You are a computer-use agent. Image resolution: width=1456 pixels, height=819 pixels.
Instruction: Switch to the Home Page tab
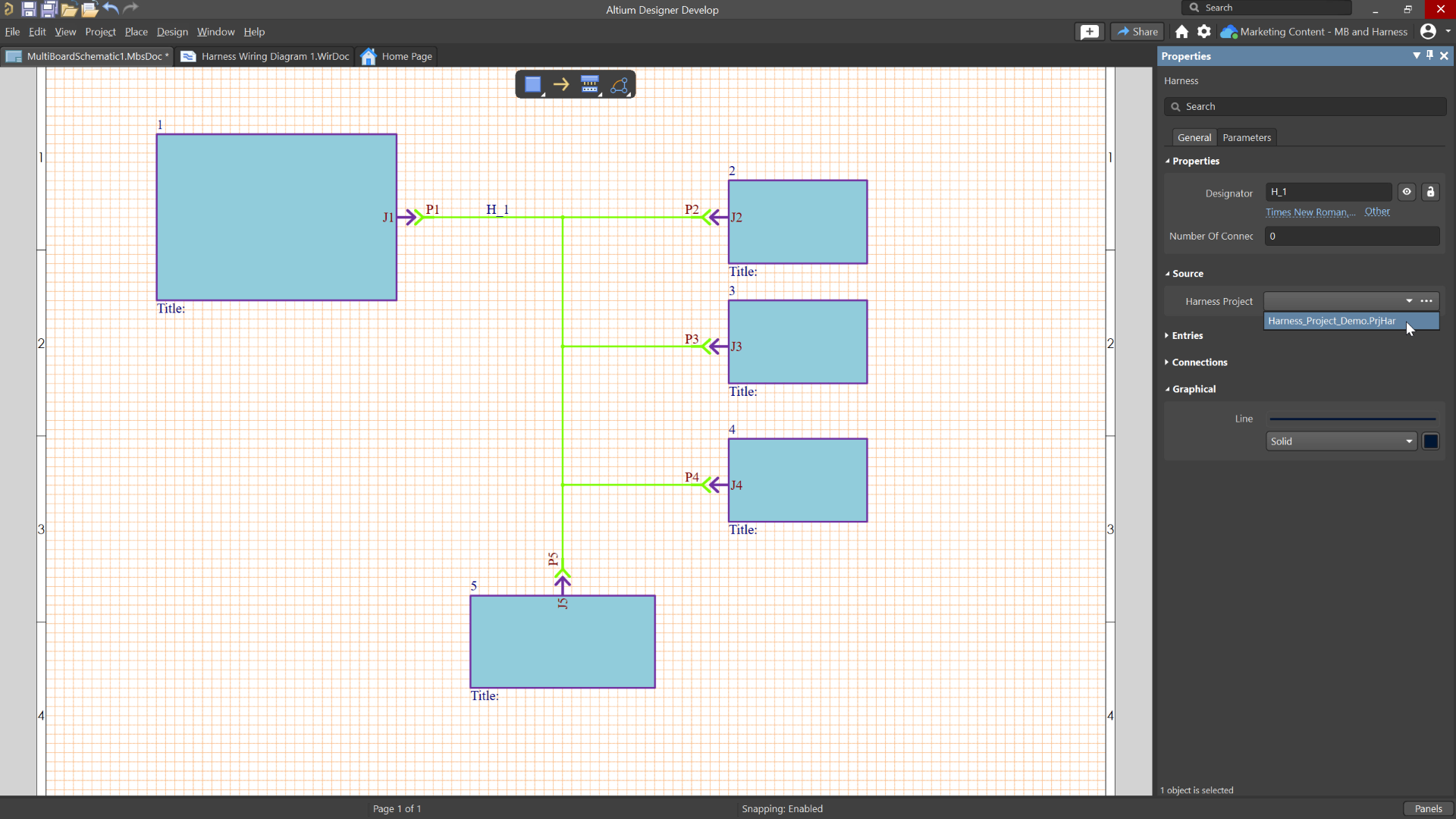click(x=397, y=56)
